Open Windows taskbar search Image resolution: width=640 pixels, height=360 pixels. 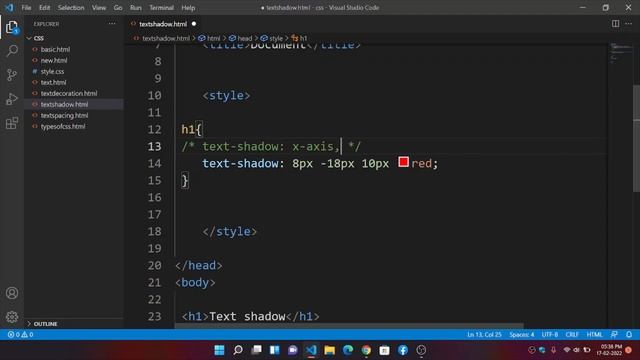click(238, 350)
